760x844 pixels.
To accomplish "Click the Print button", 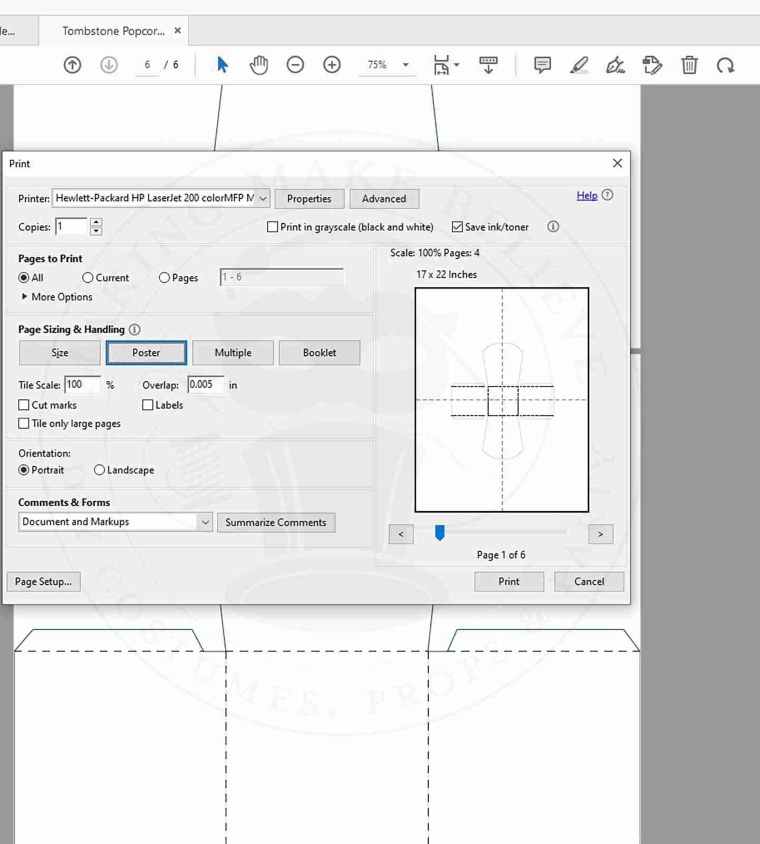I will pyautogui.click(x=509, y=581).
